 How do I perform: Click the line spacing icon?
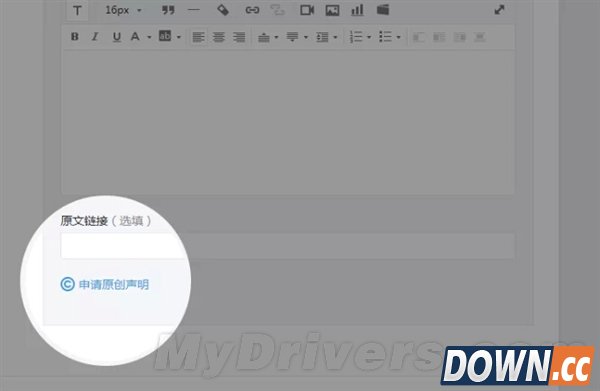click(x=322, y=37)
